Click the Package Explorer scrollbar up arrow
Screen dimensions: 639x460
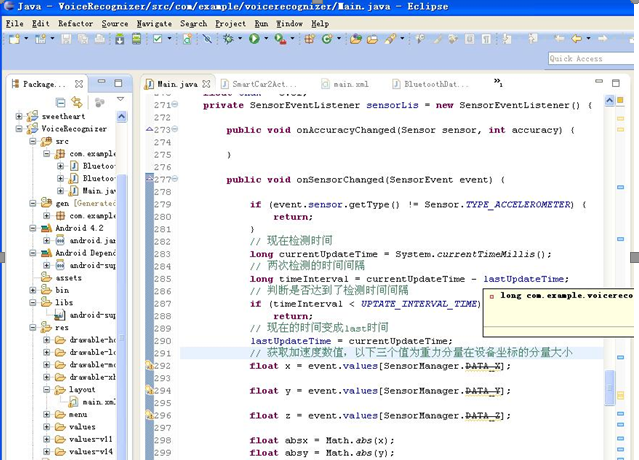[x=121, y=117]
